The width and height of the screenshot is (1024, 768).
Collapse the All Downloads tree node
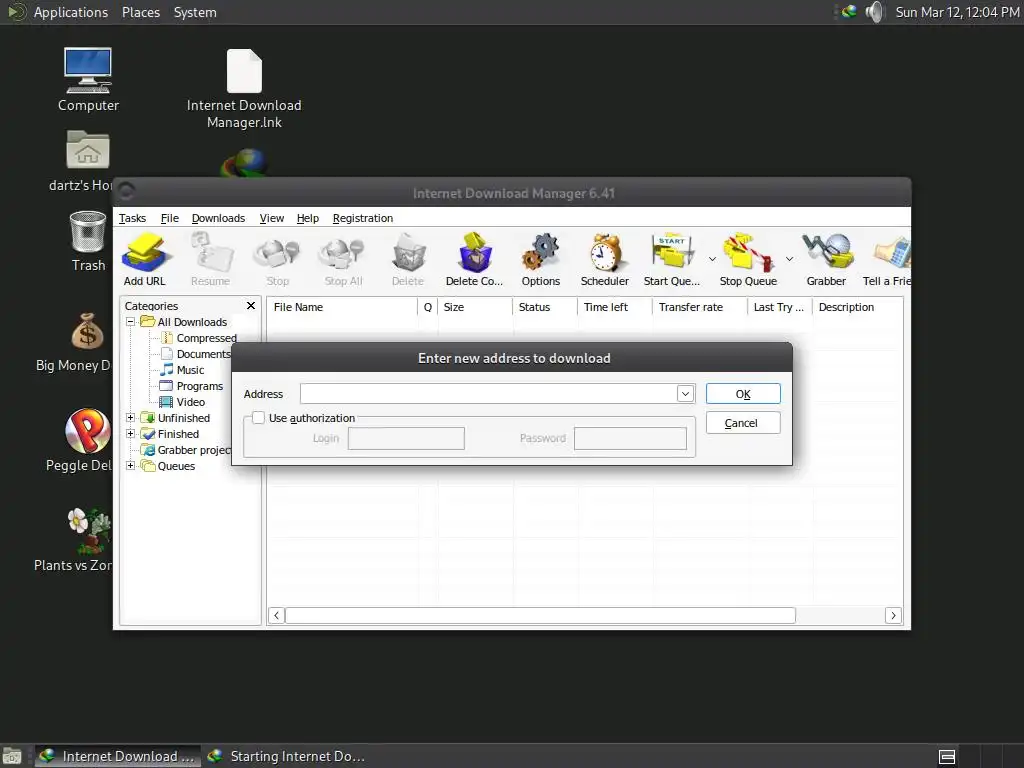(130, 322)
